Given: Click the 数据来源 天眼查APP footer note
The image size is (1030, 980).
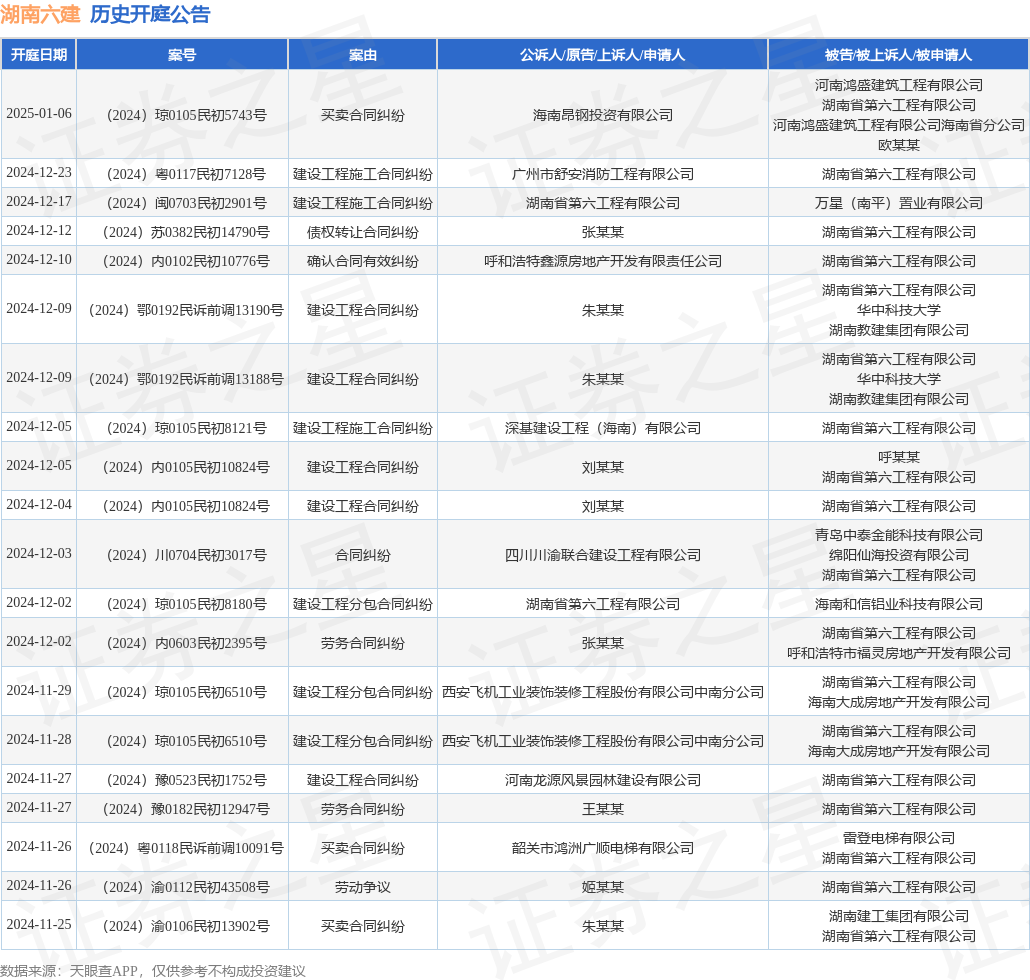Looking at the screenshot, I should pos(152,971).
